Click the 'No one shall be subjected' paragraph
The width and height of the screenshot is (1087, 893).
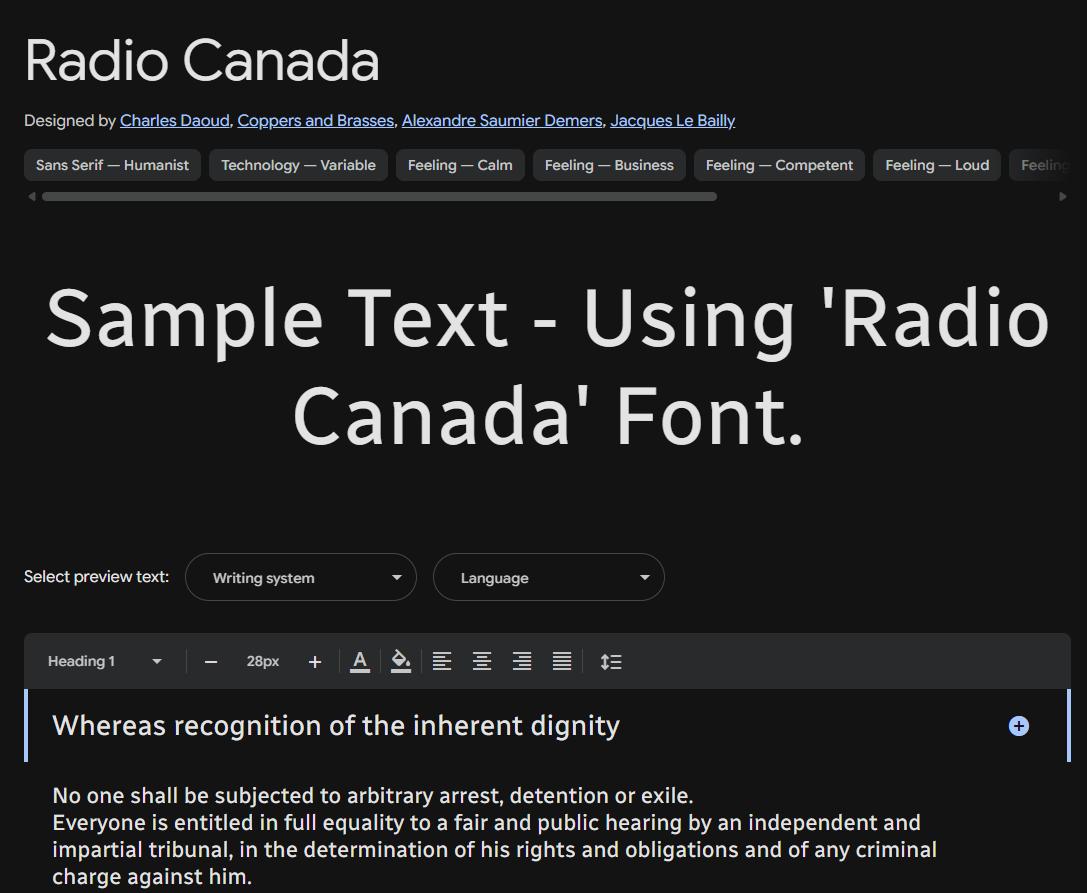coord(494,835)
